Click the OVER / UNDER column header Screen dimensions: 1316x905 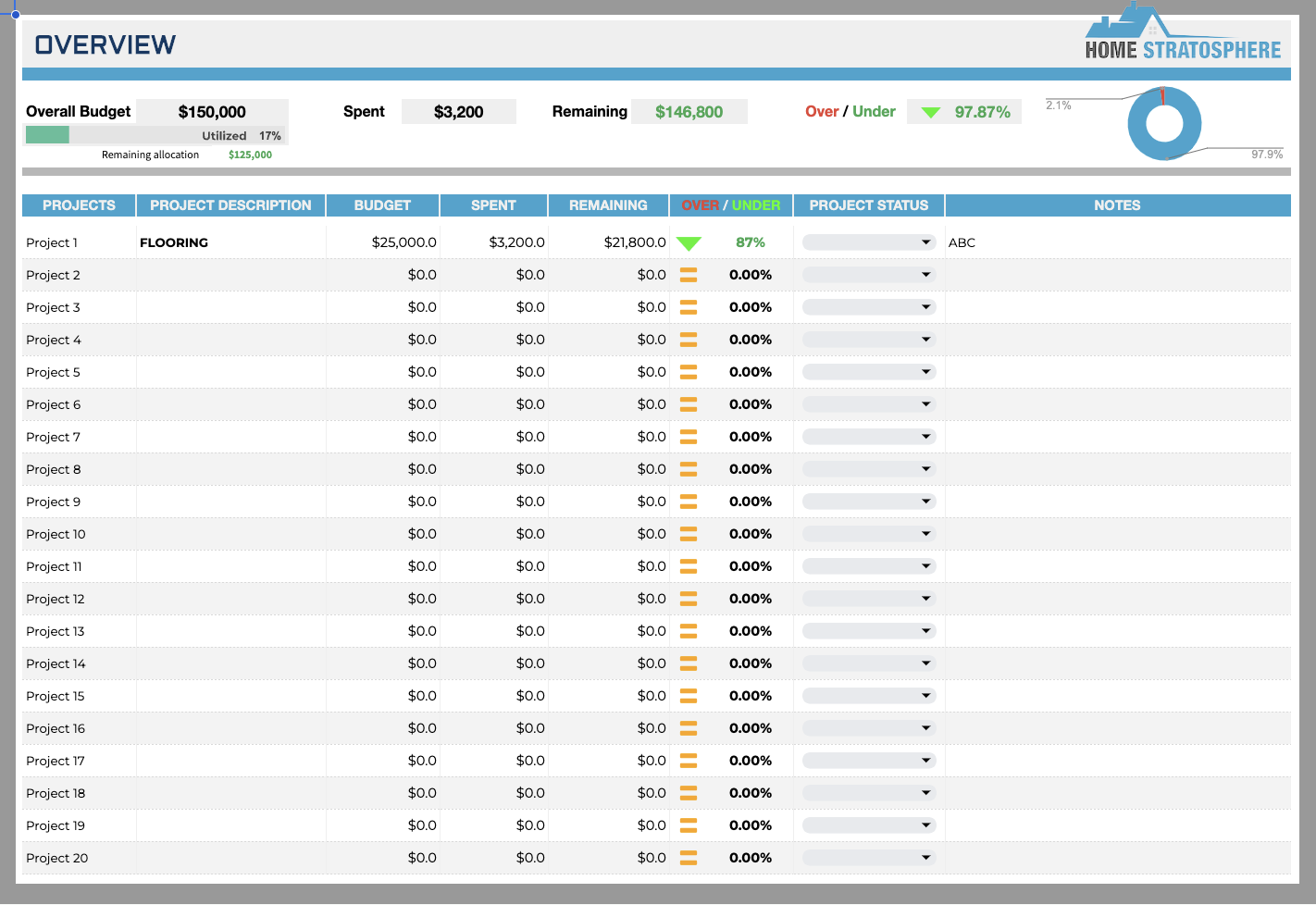tap(731, 205)
